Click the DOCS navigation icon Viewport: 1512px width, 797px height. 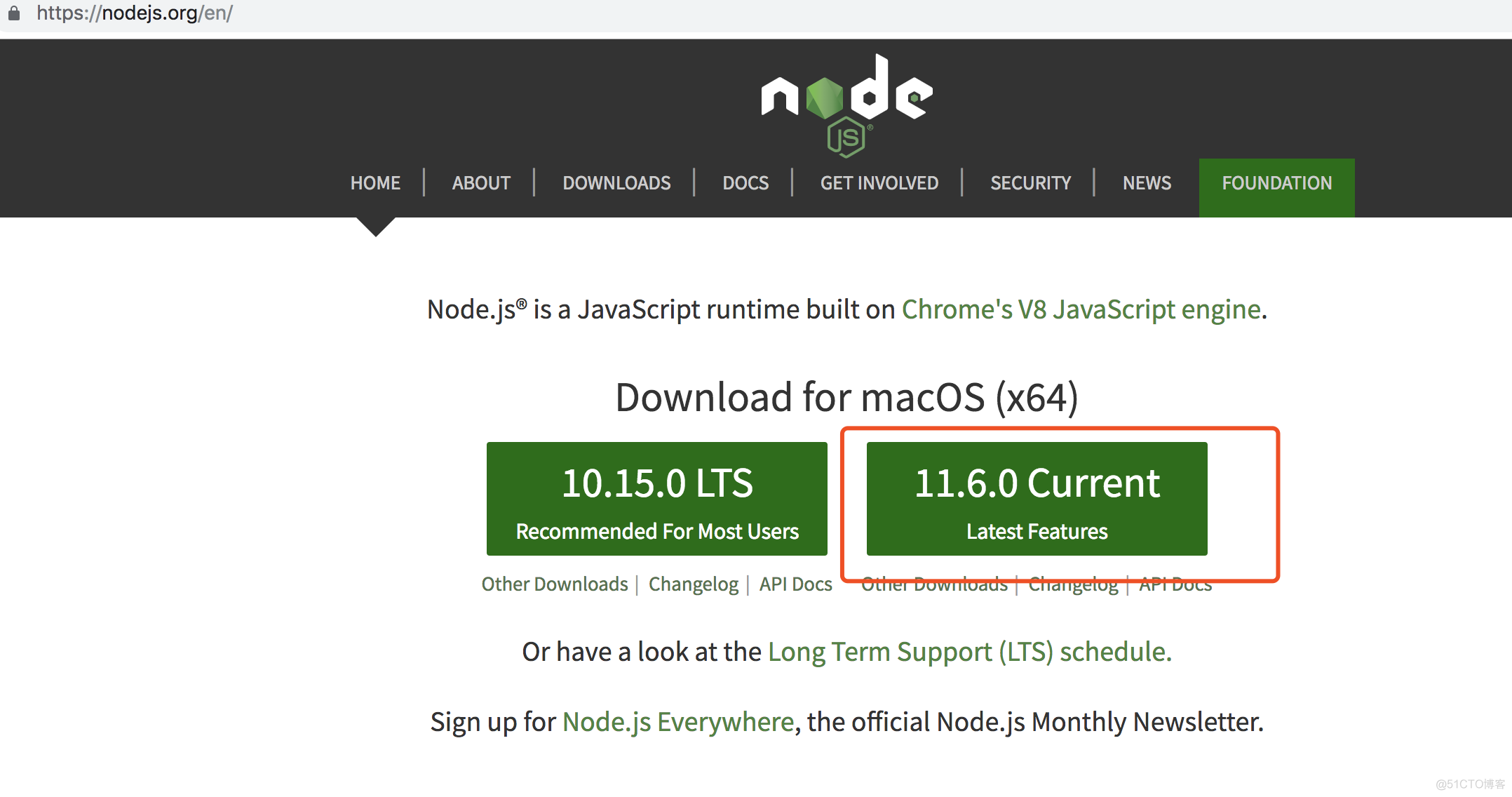(747, 183)
